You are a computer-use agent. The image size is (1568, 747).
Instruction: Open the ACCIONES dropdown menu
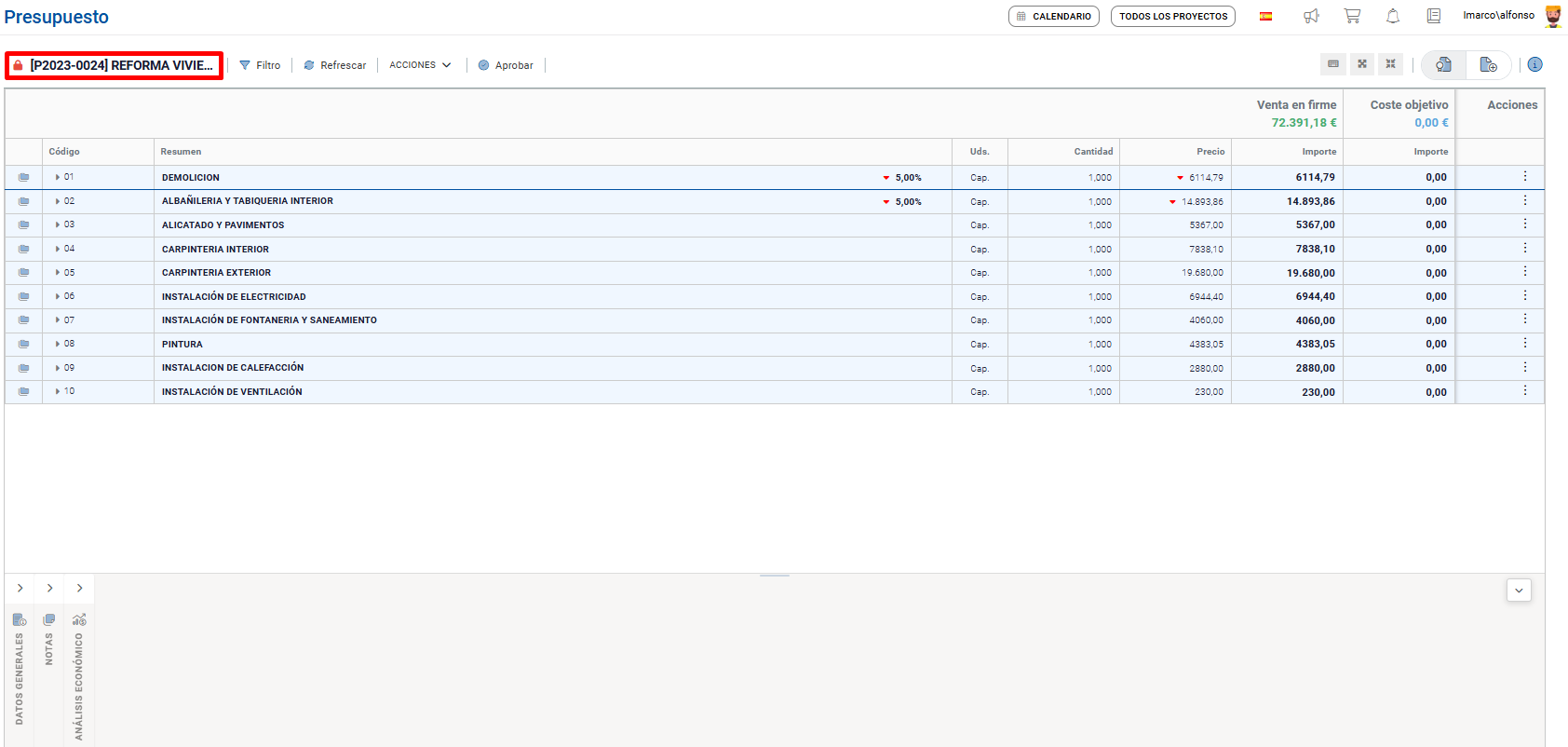420,65
